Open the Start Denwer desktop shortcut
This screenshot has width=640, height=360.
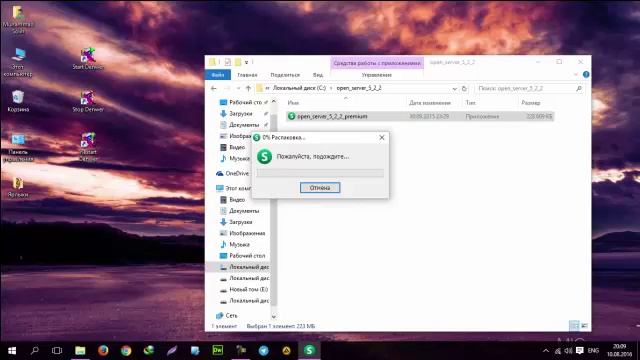coord(87,58)
